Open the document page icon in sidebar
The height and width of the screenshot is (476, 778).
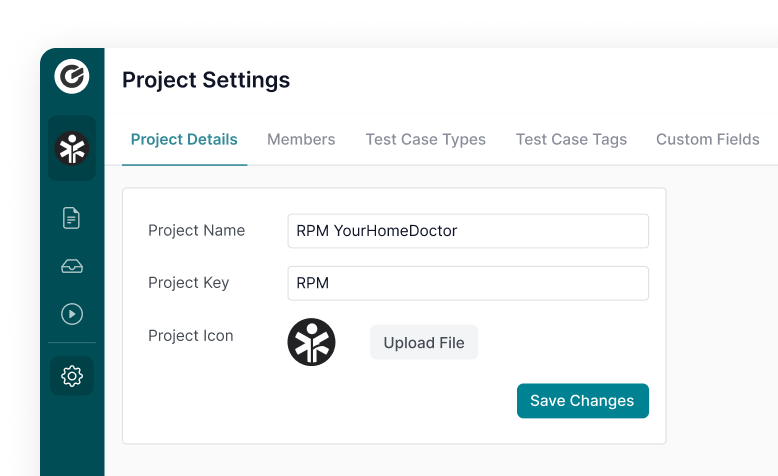(71, 218)
